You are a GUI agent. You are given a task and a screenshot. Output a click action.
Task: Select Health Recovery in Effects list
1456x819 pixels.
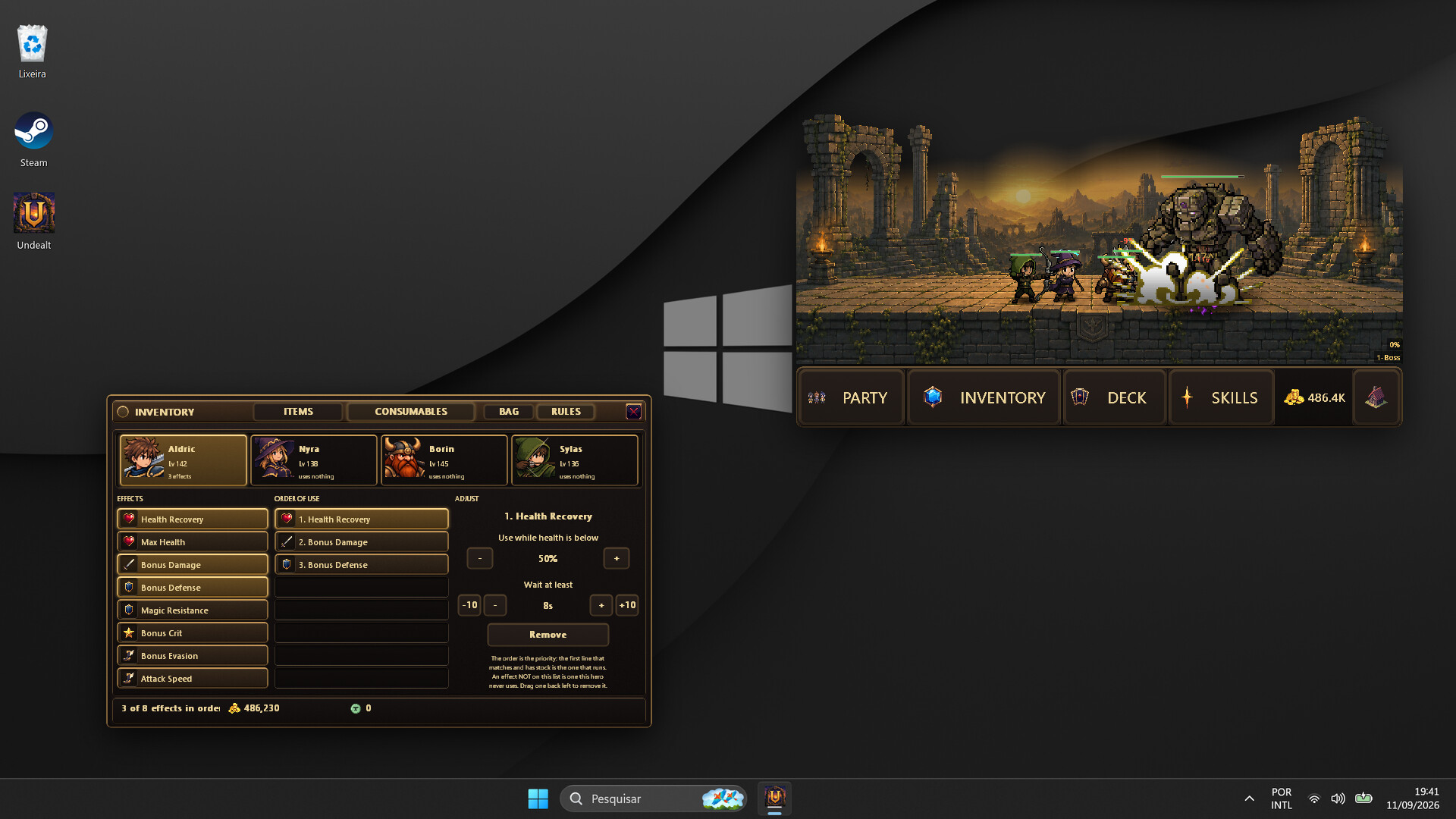193,519
